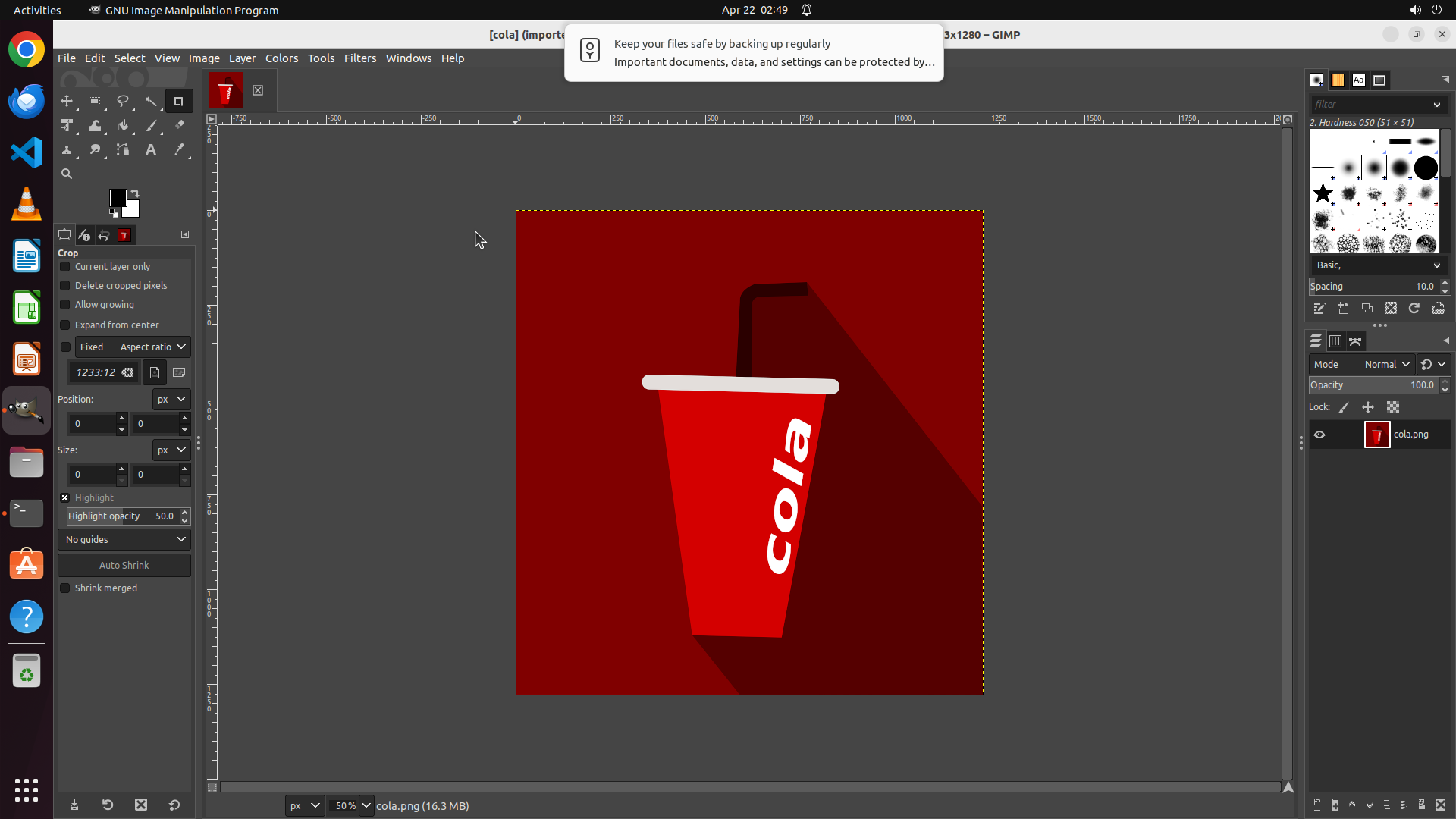Open the layer Mode Normal dropdown
1456x819 pixels.
point(1386,365)
